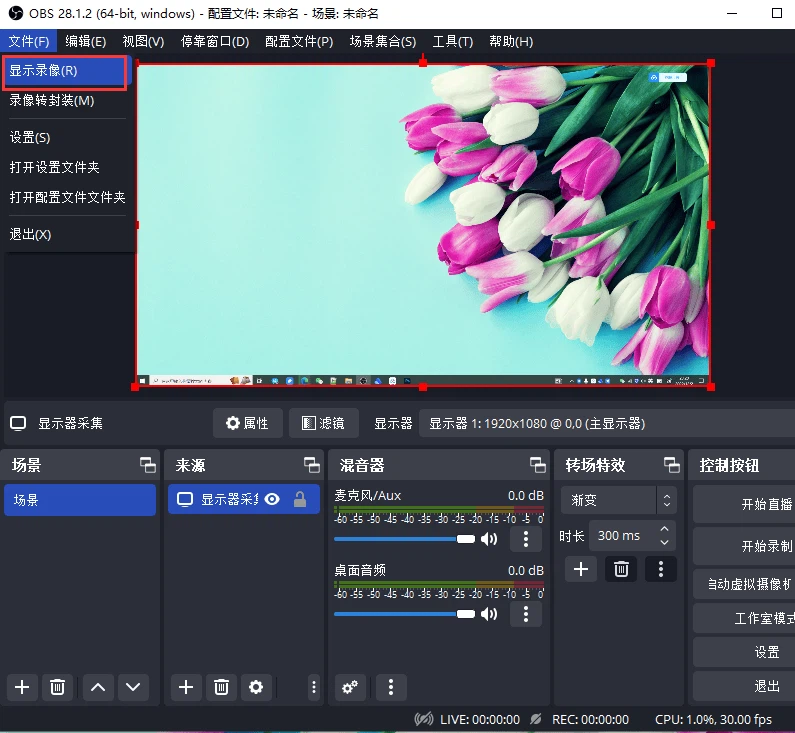Screen dimensions: 795x733
Task: Add a source with the plus icon
Action: coord(186,687)
